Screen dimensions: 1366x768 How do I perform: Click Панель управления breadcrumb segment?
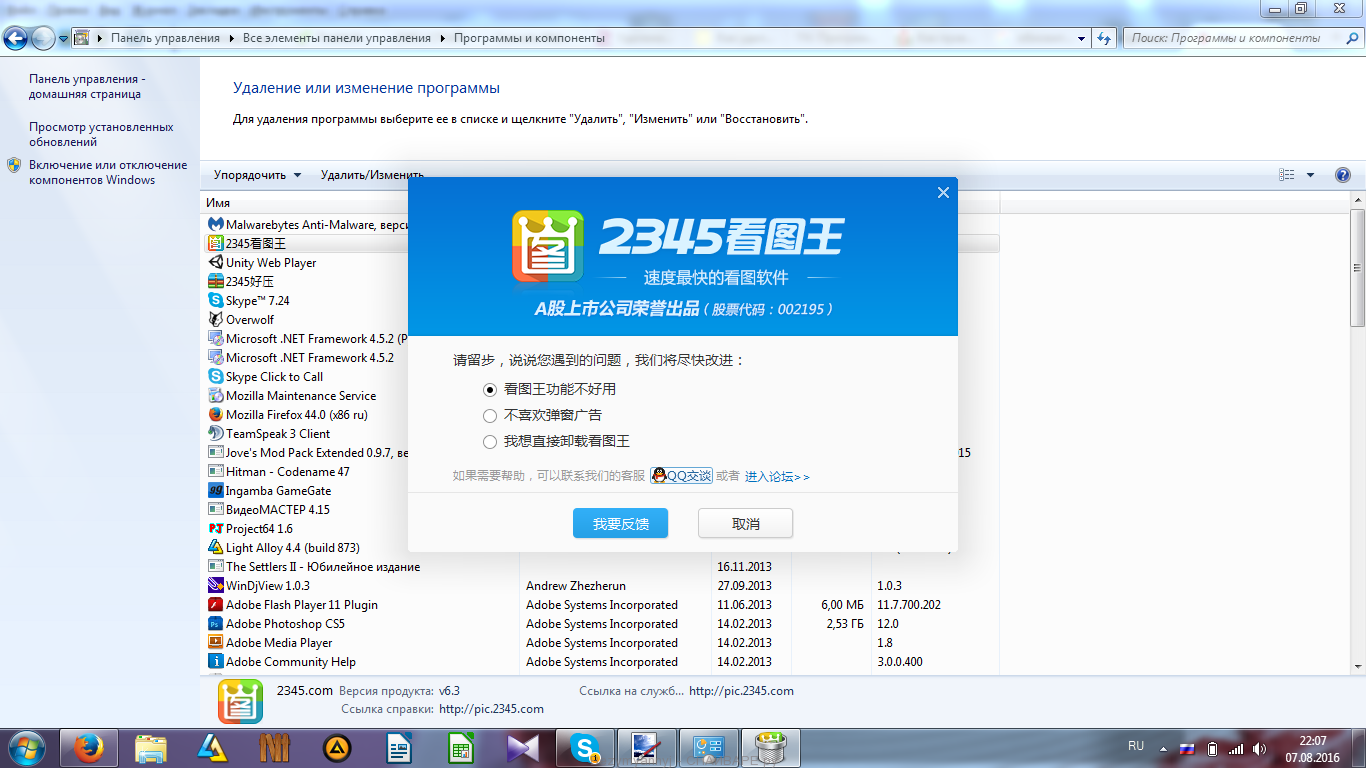tap(165, 38)
